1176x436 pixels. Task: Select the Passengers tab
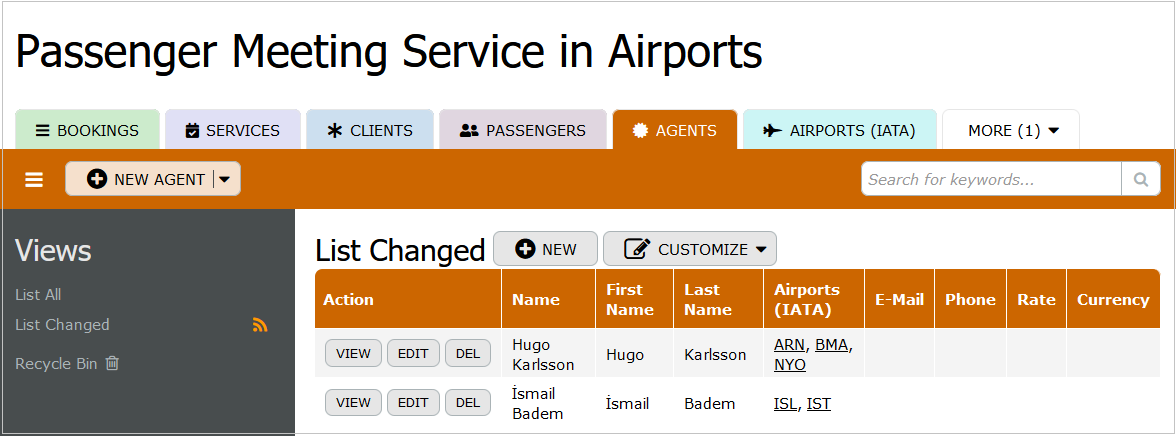click(x=523, y=131)
